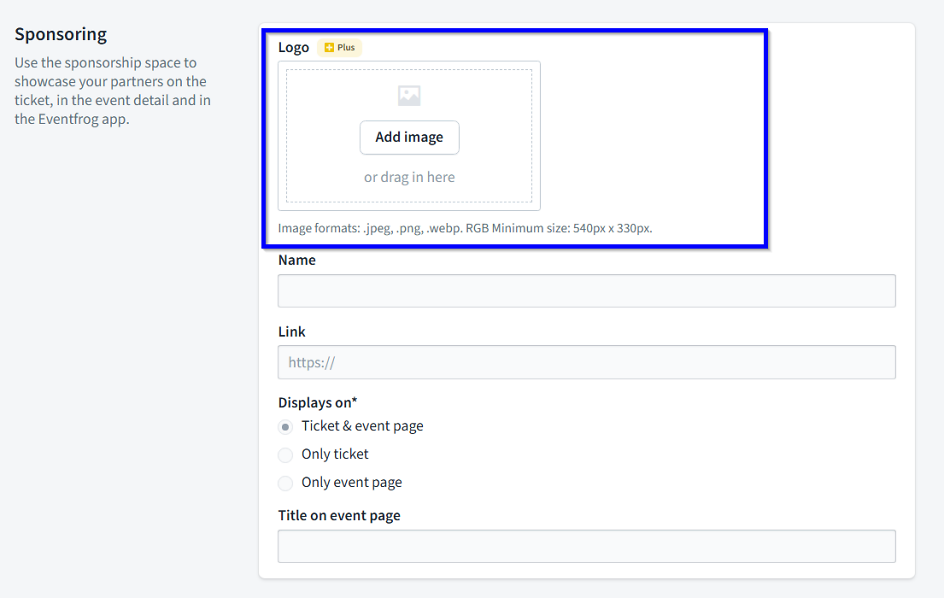Screen dimensions: 944x598
Task: Click the Sponsoring description paragraph
Action: (110, 91)
